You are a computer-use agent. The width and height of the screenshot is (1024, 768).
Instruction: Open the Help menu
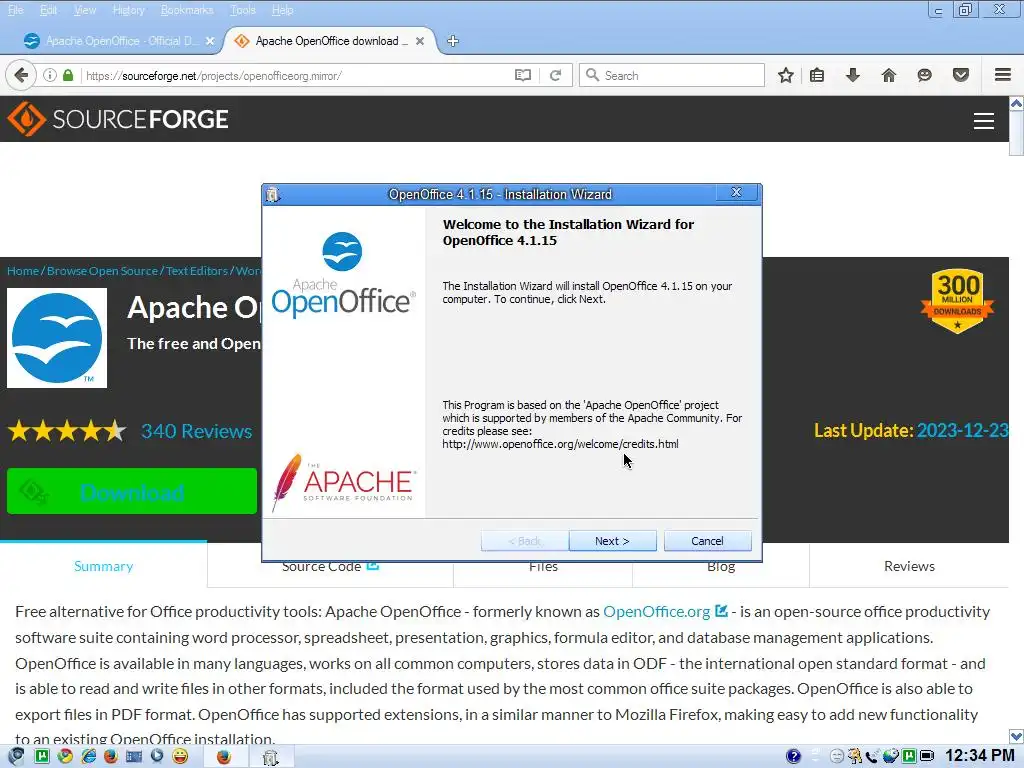(282, 10)
